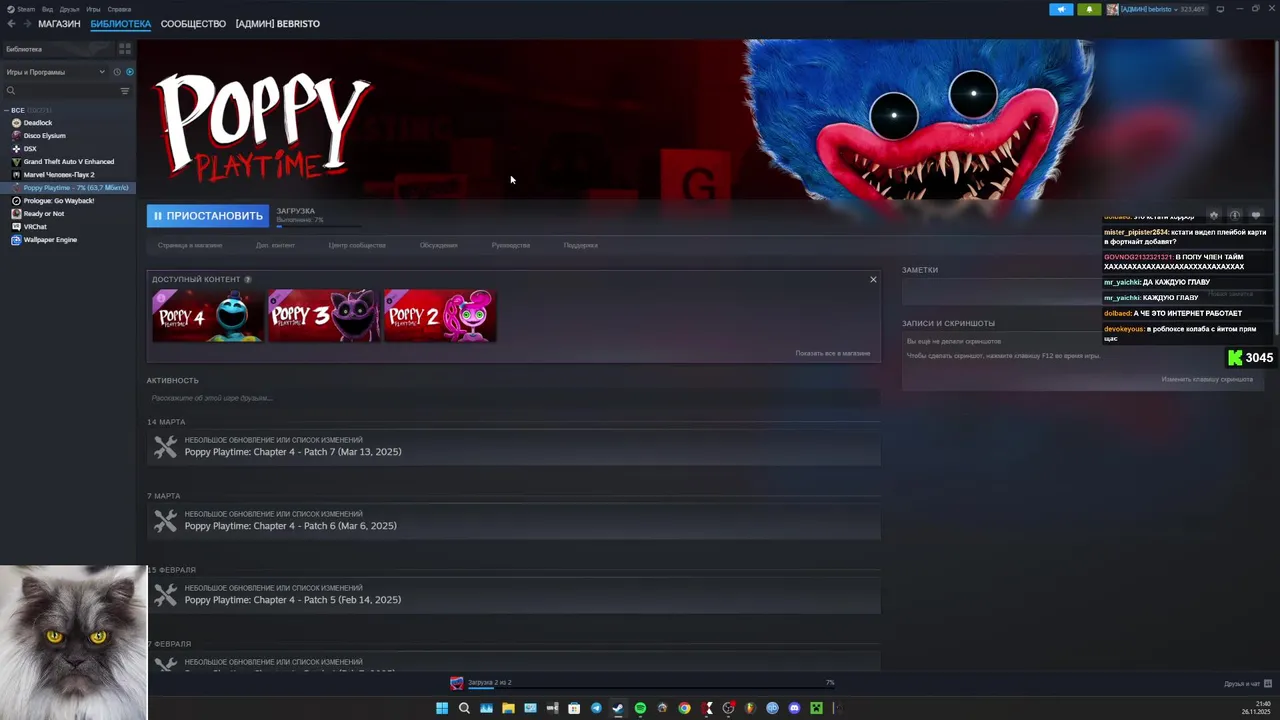1280x720 pixels.
Task: Open the Вид menu
Action: click(x=47, y=9)
